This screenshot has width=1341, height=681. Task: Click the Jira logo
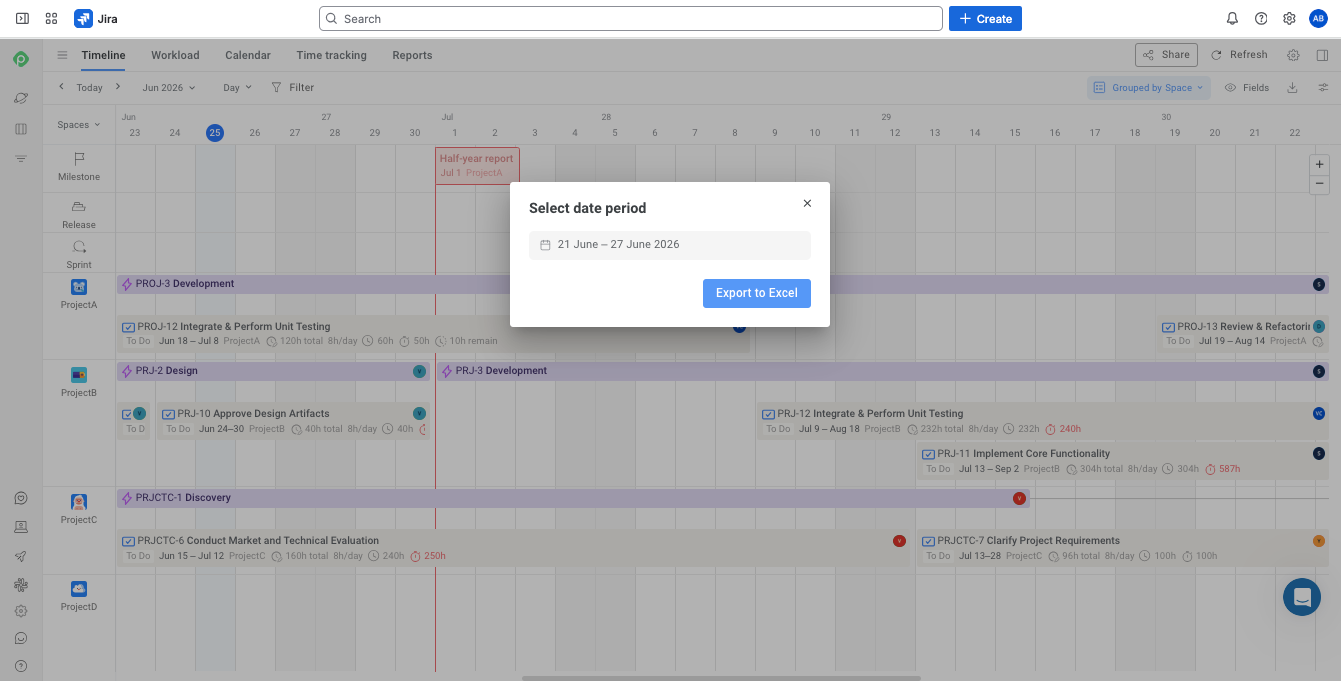tap(96, 18)
